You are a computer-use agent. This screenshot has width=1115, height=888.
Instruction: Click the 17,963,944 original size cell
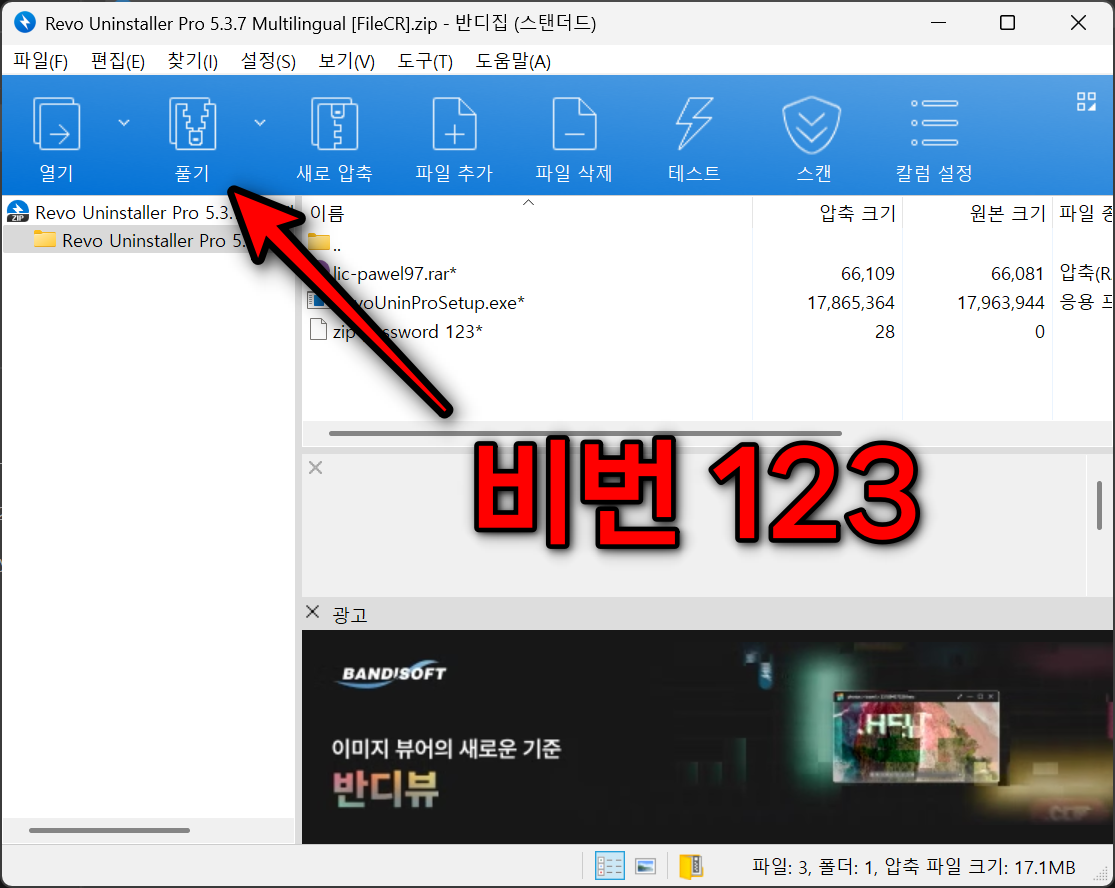click(x=1001, y=303)
